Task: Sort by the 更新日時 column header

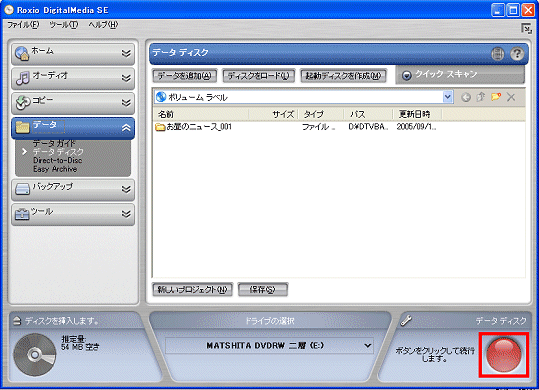Action: tap(417, 114)
